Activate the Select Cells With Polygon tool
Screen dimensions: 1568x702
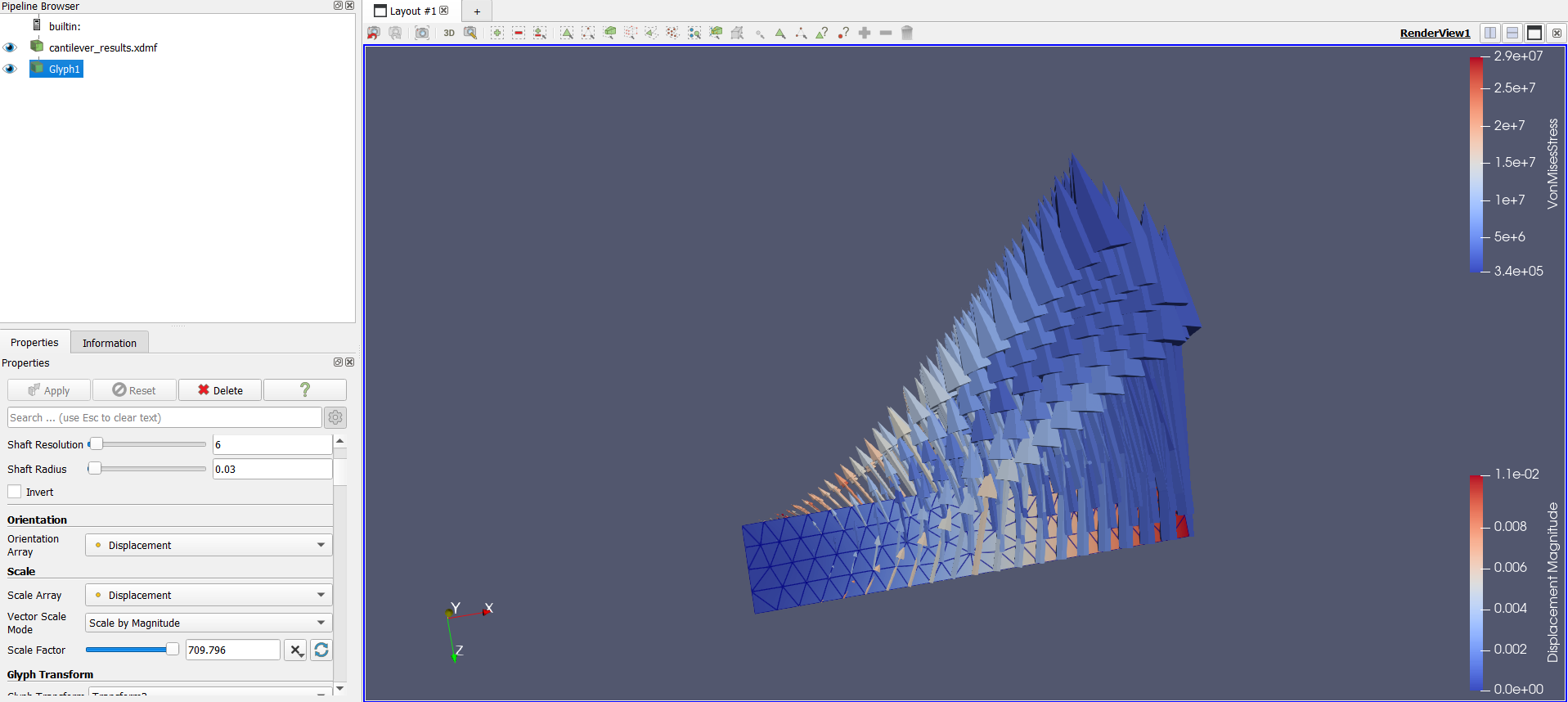652,33
